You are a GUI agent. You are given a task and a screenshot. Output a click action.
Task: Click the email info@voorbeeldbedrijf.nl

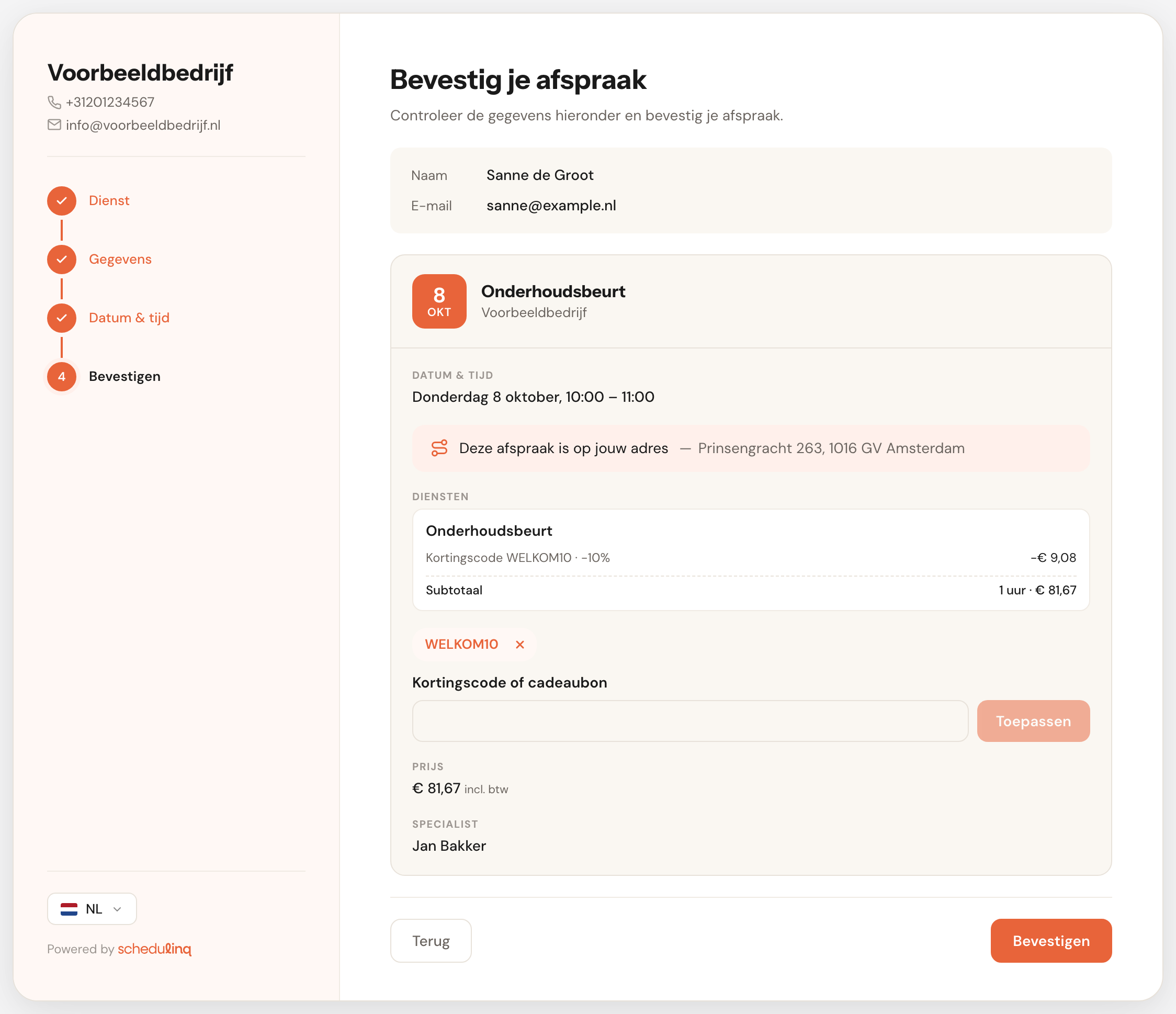143,126
